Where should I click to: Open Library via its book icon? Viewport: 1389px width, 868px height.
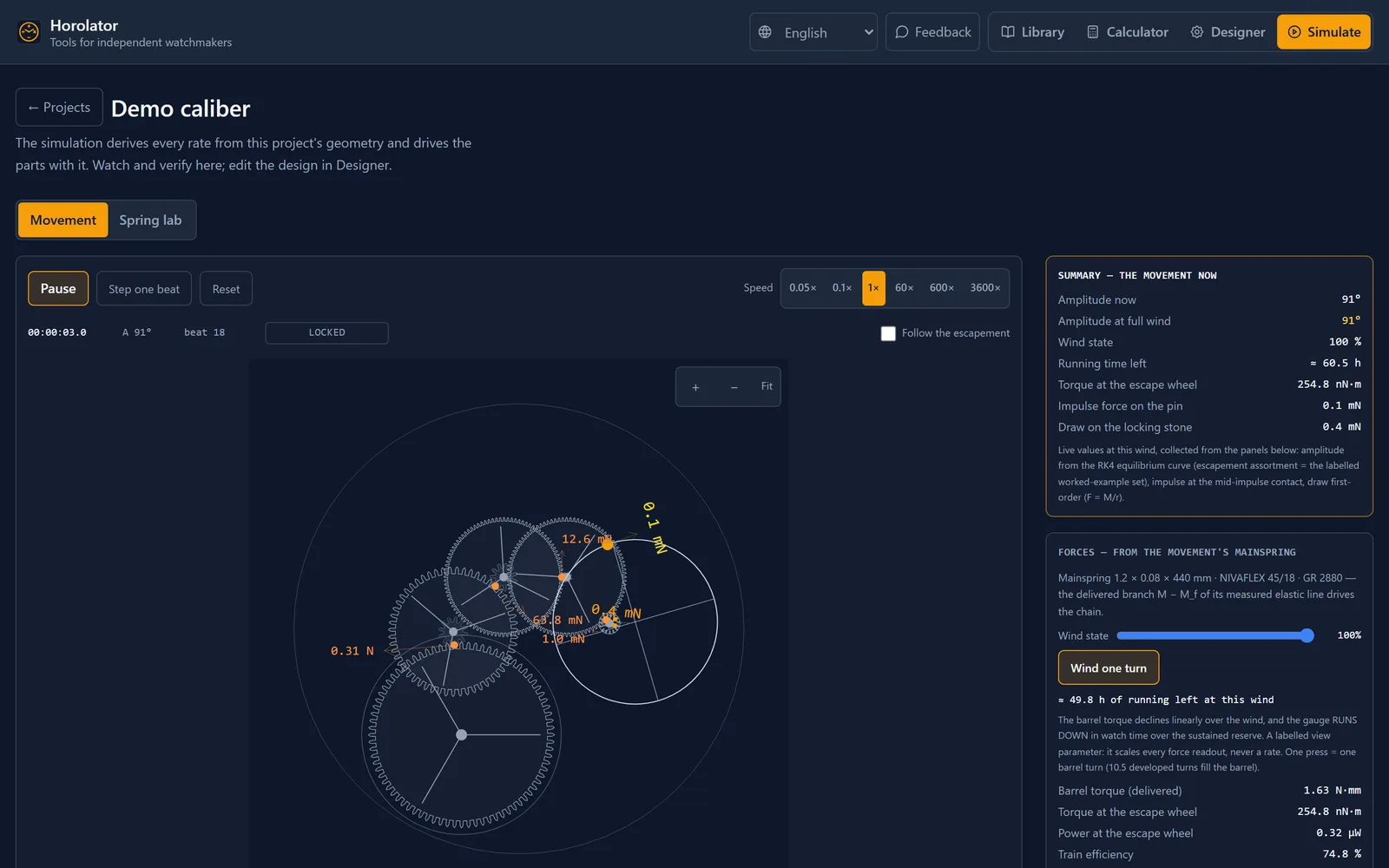pos(1008,32)
